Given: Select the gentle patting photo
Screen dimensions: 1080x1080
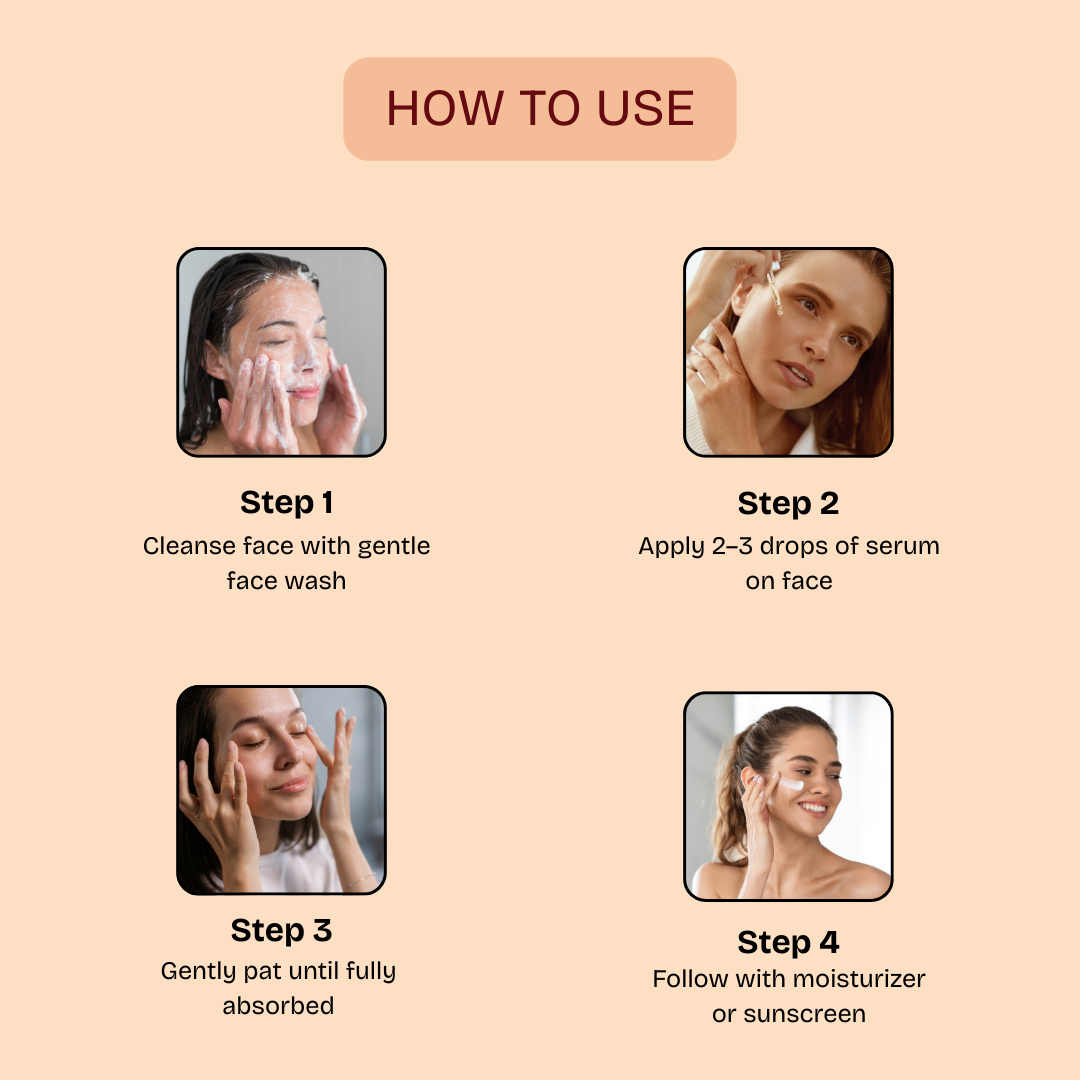Looking at the screenshot, I should click(281, 790).
